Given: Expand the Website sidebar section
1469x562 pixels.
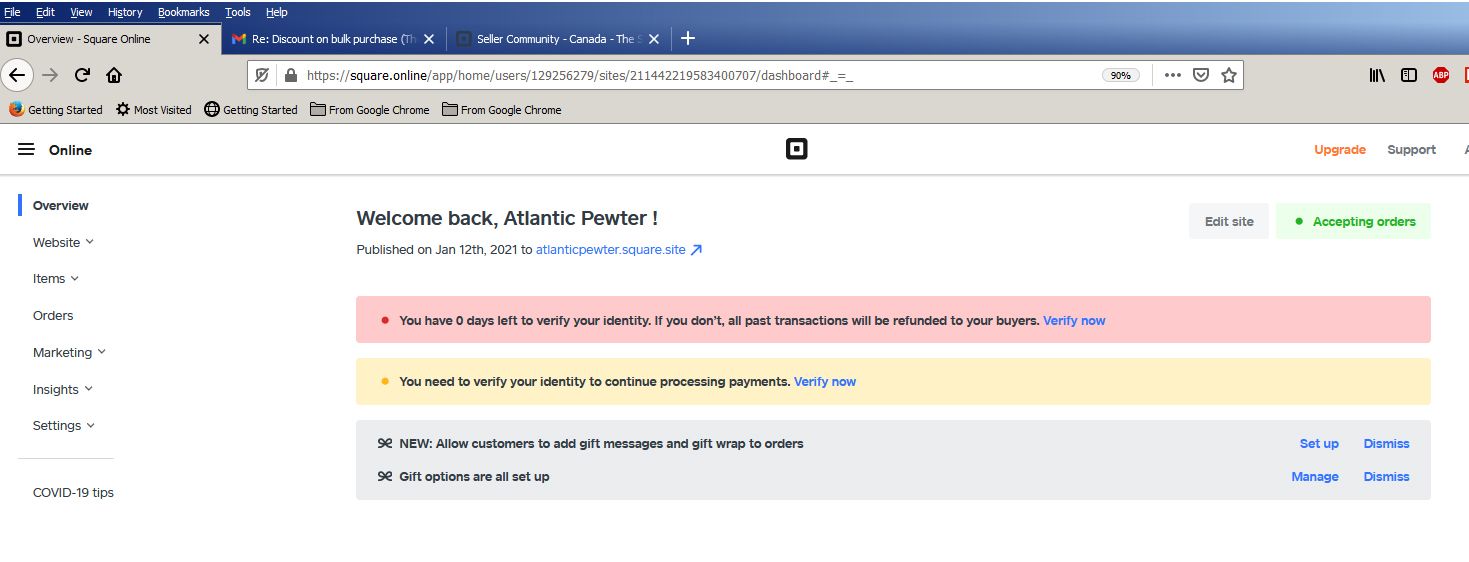Looking at the screenshot, I should tap(63, 242).
